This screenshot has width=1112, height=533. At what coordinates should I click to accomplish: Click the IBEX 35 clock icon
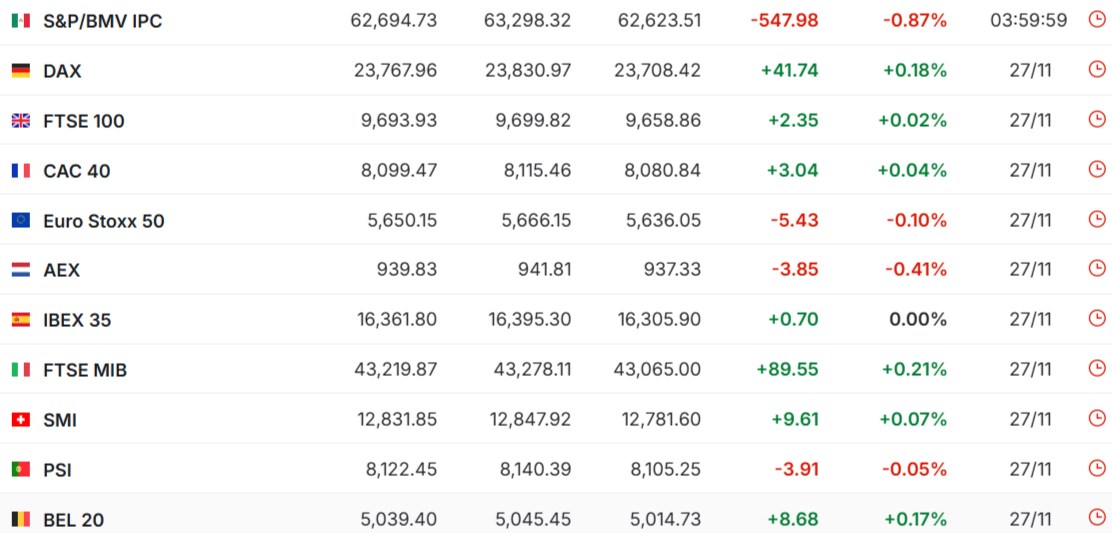[1096, 319]
